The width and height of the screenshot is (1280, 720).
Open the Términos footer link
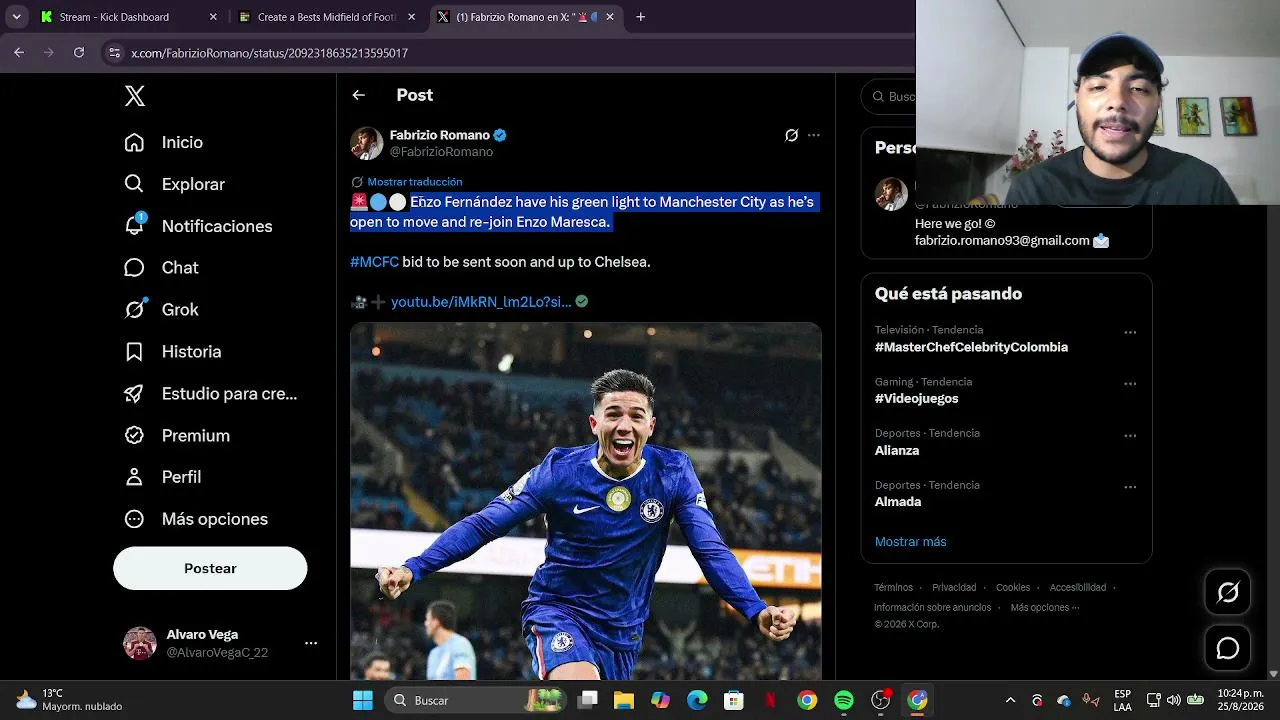[x=893, y=588]
